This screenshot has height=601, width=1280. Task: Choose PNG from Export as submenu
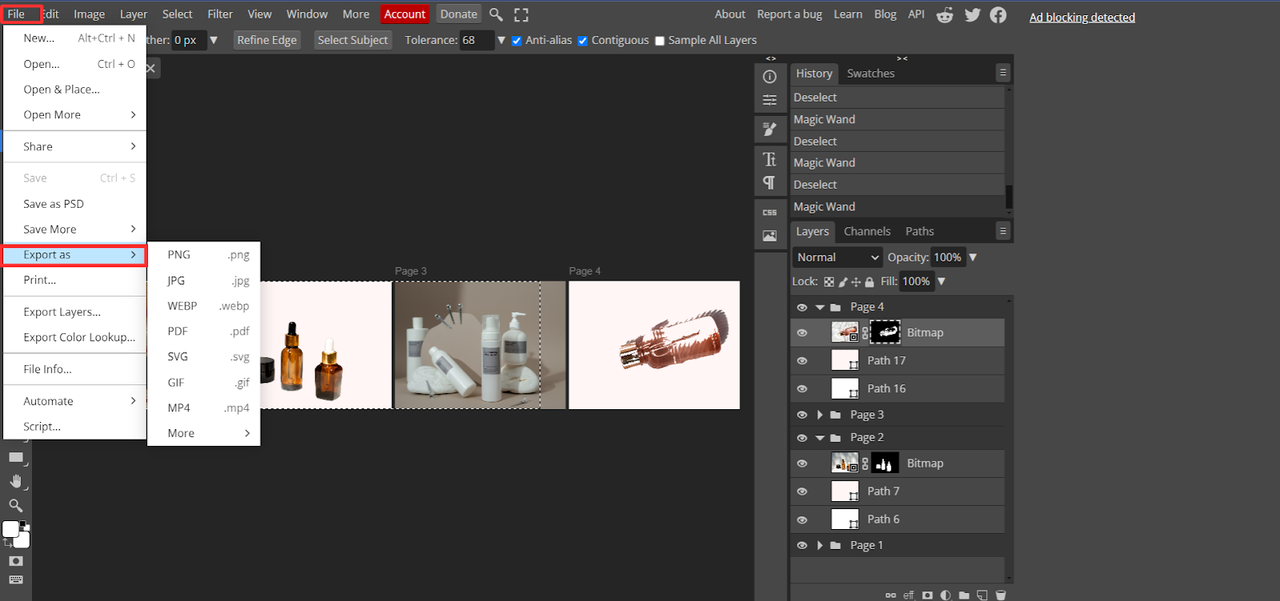coord(179,255)
